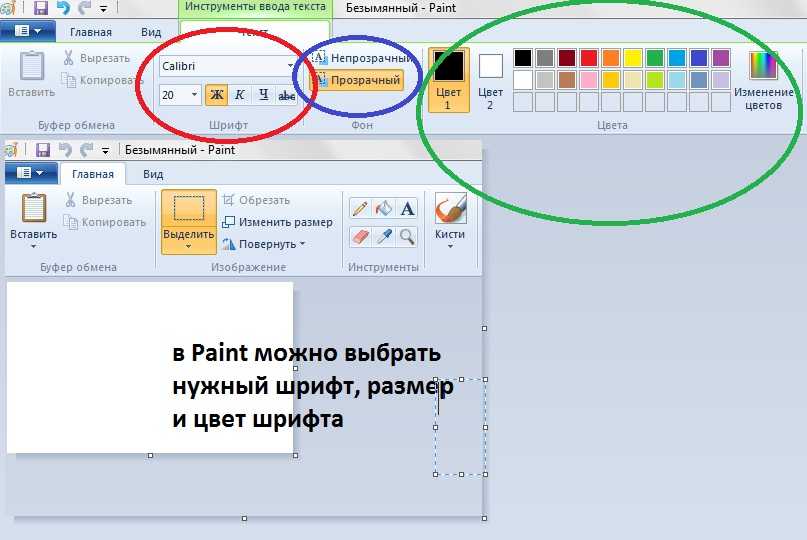Click Save icon in lower window title bar
807x540 pixels.
[43, 150]
